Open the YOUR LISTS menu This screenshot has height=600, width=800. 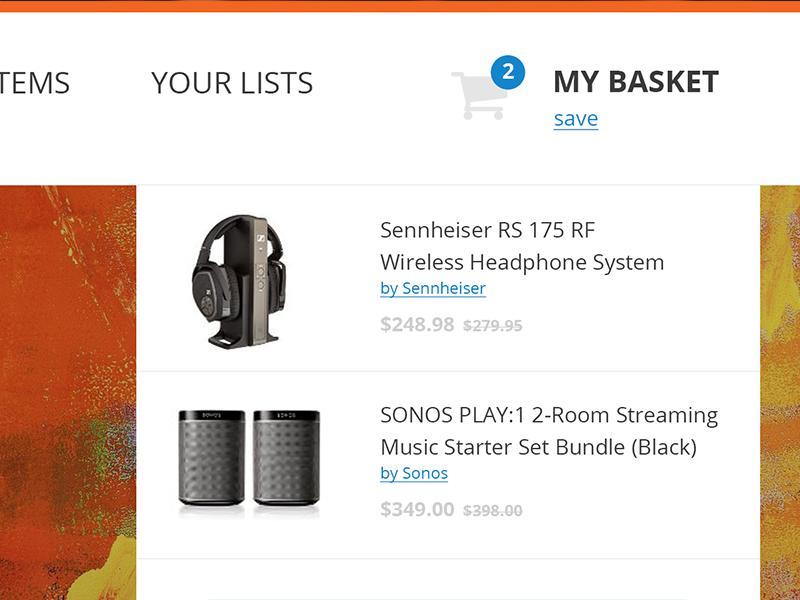pos(232,83)
